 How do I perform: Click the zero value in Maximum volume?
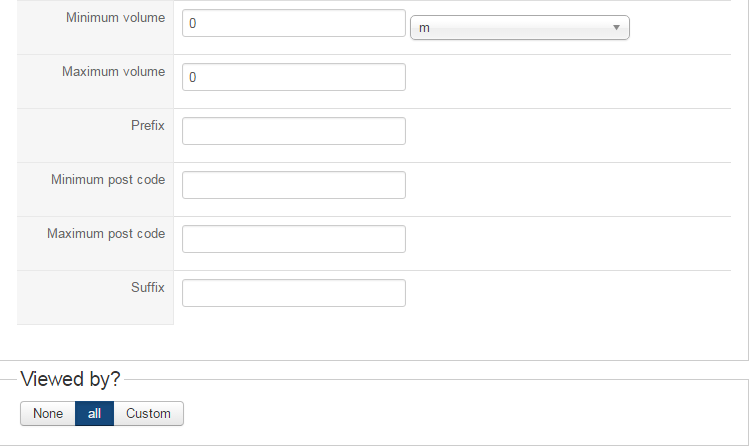click(192, 77)
